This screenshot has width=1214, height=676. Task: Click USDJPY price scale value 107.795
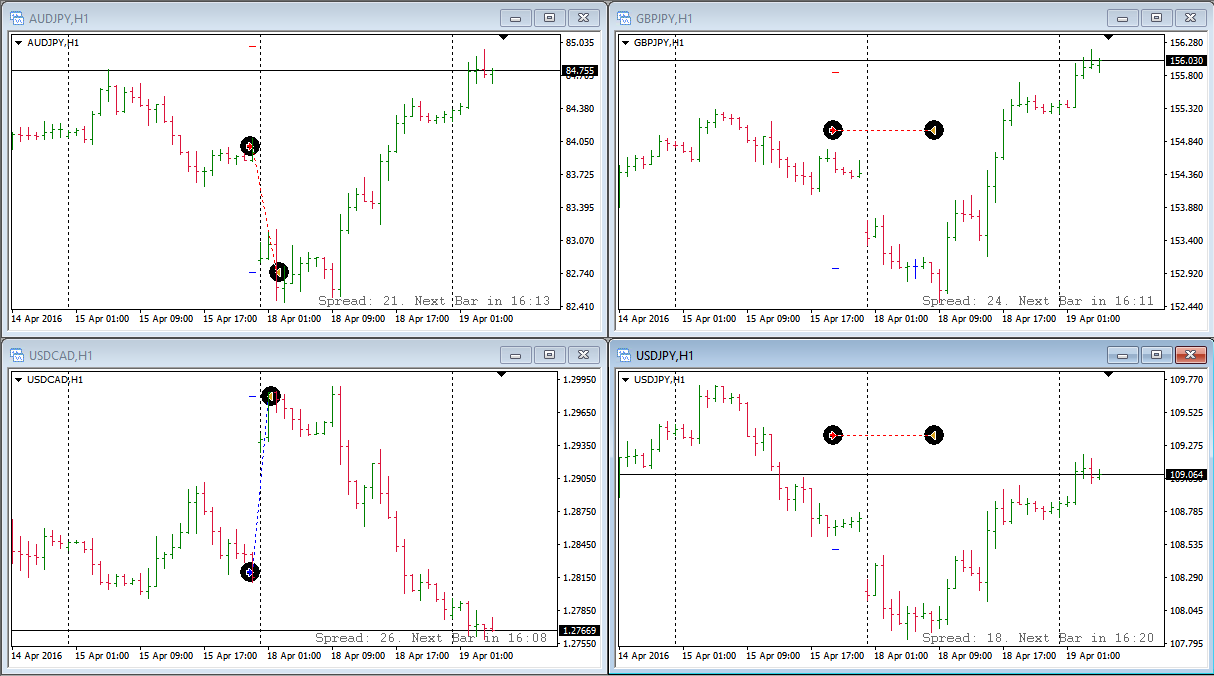(x=1186, y=644)
